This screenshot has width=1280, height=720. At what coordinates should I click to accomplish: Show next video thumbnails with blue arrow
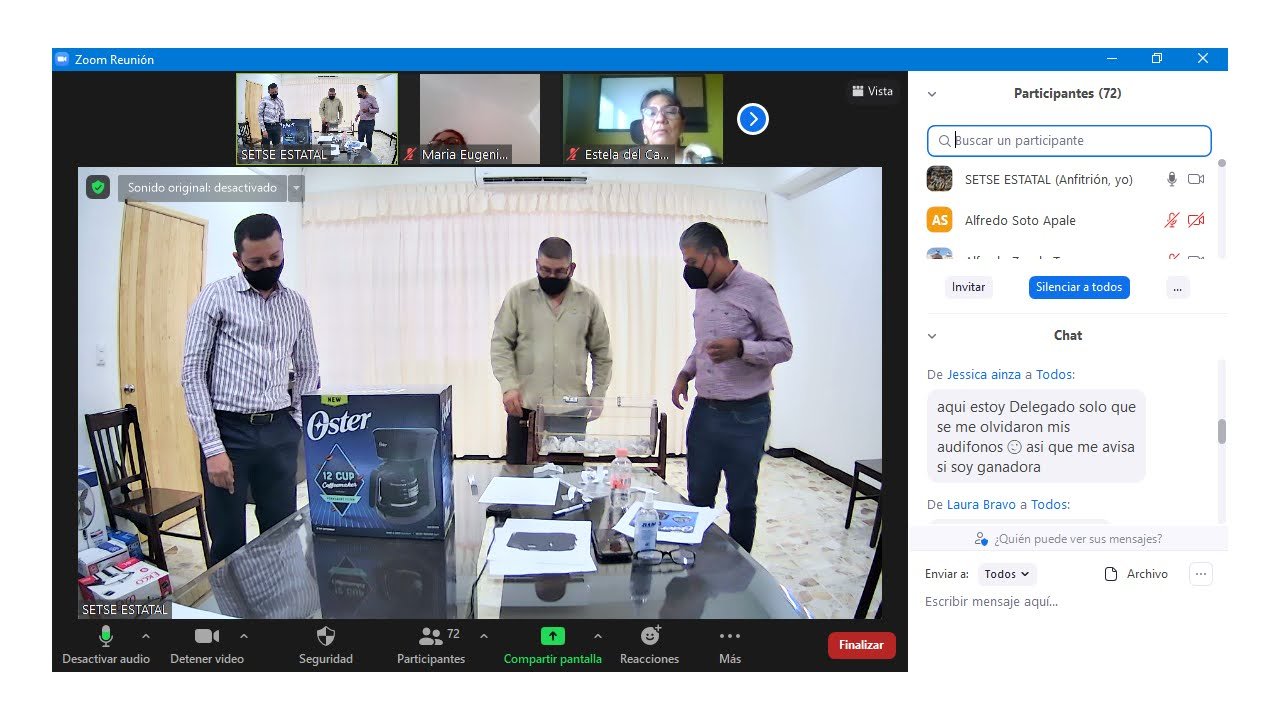tap(752, 120)
